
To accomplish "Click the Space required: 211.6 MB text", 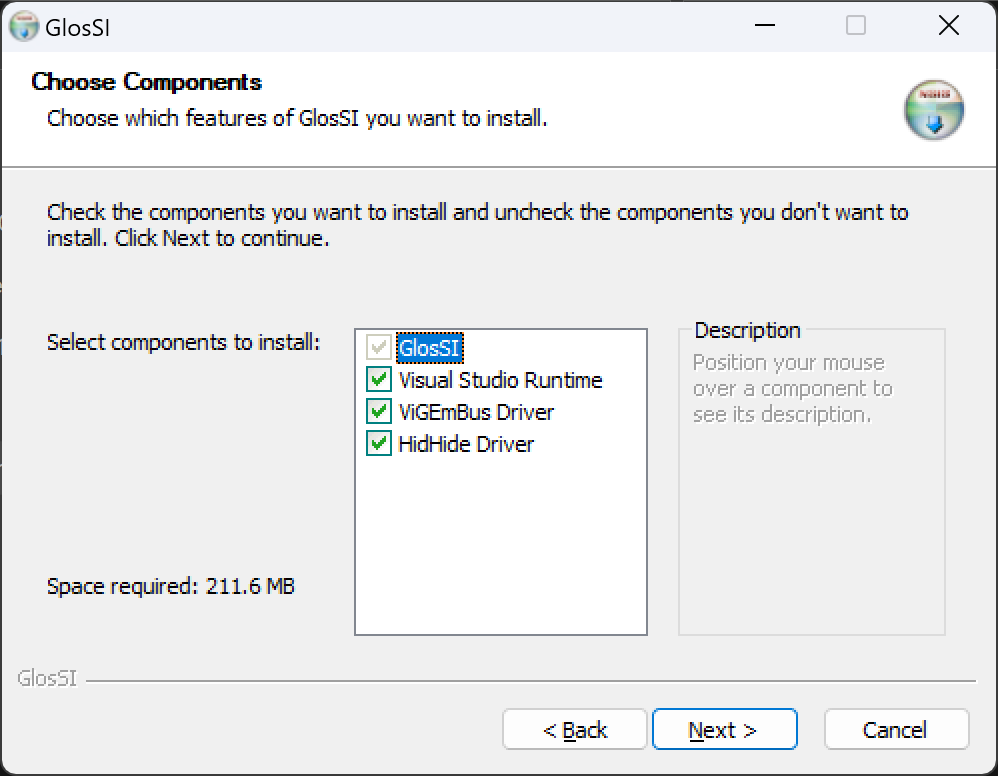I will pos(171,586).
